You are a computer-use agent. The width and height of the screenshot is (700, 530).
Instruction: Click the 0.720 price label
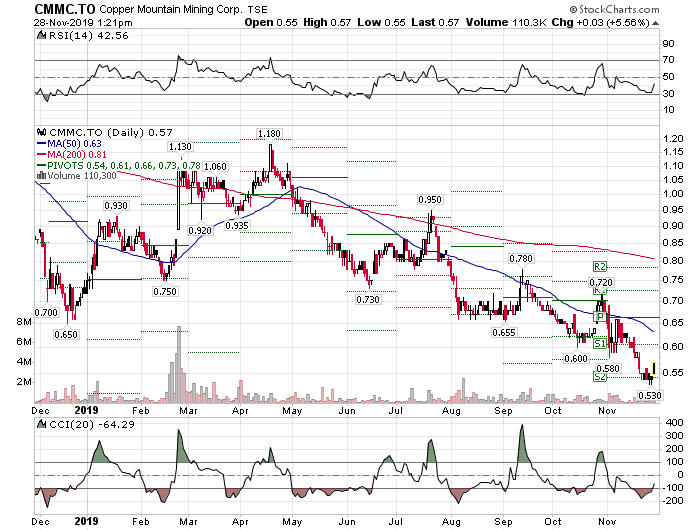[x=601, y=282]
